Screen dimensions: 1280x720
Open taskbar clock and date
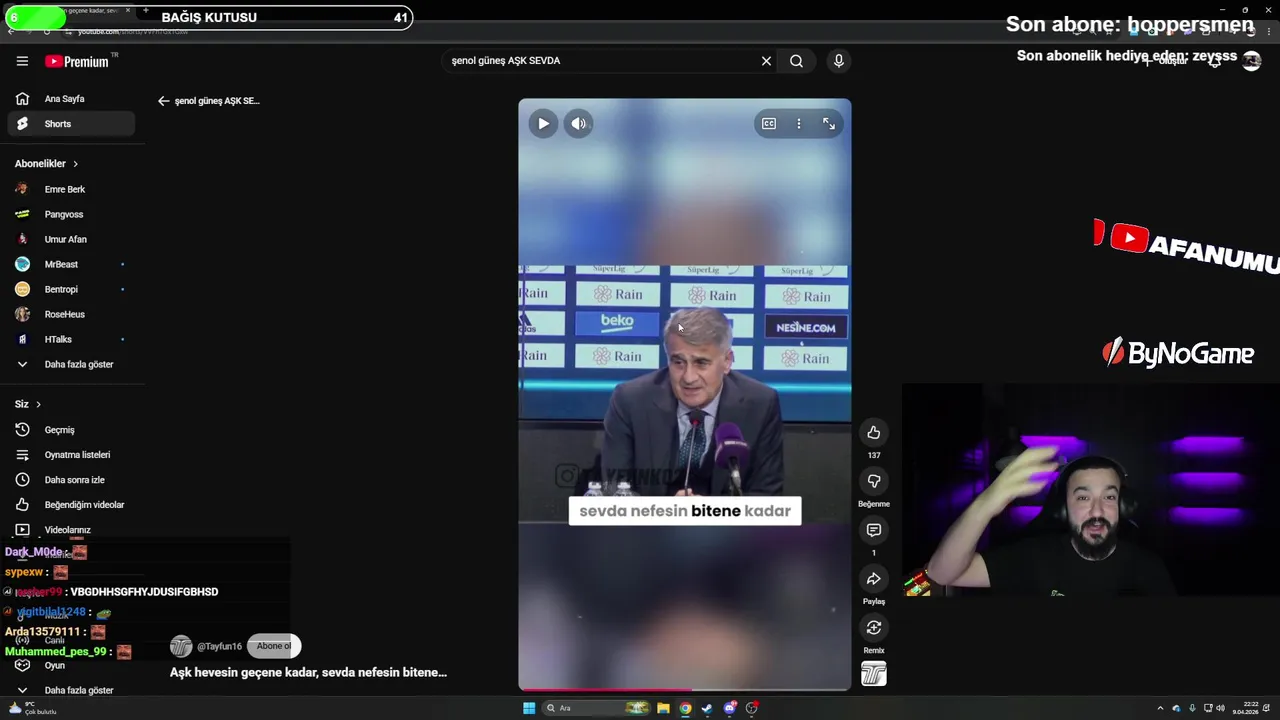click(1245, 708)
